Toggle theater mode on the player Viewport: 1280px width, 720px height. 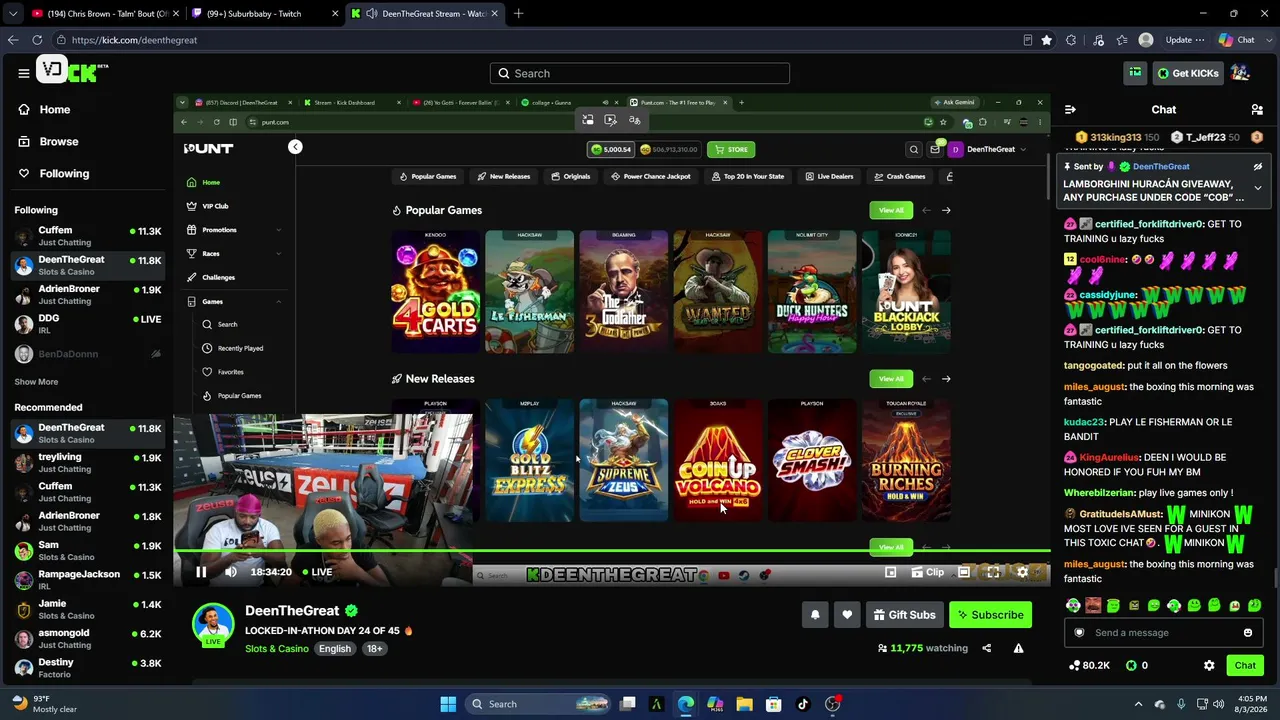pyautogui.click(x=964, y=572)
